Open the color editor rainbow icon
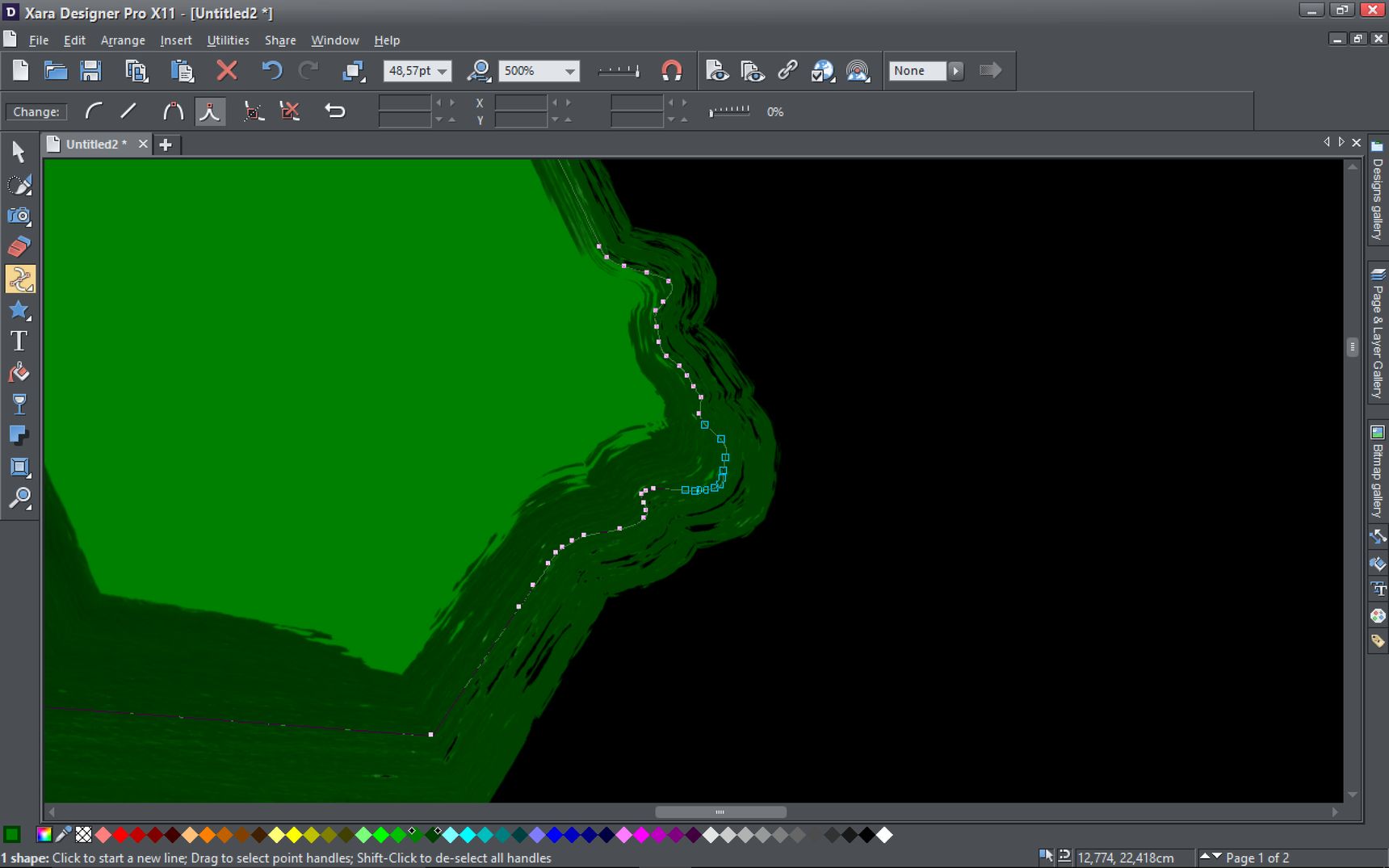Viewport: 1389px width, 868px height. pyautogui.click(x=44, y=835)
